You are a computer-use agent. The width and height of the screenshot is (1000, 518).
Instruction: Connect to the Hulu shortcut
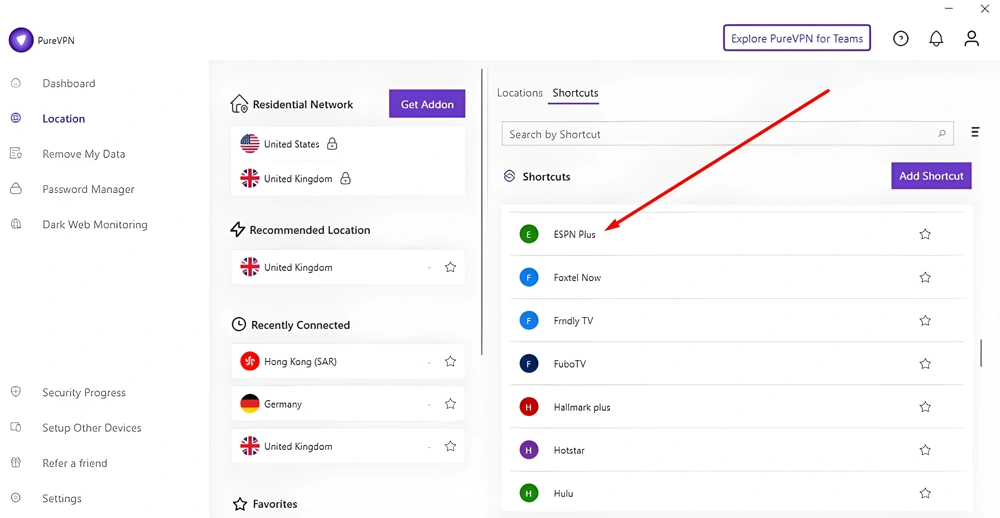click(x=736, y=493)
